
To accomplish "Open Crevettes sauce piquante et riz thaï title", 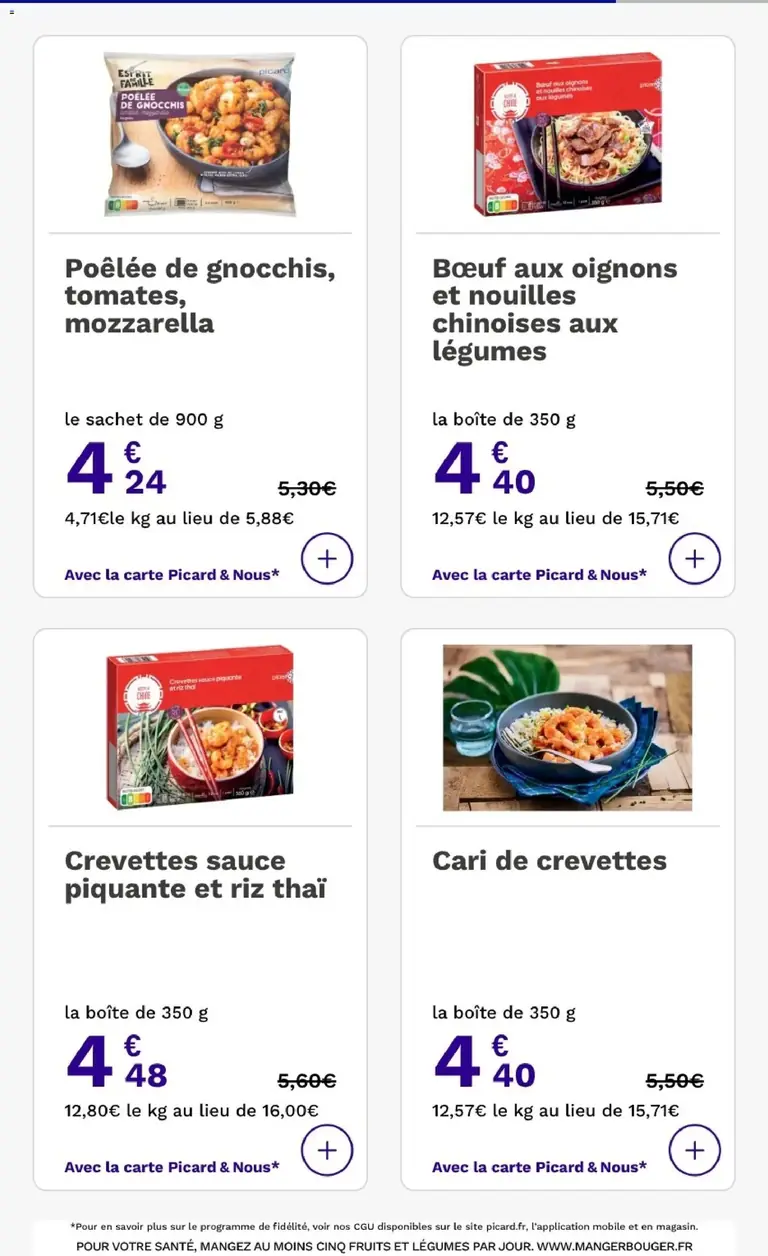I will point(196,875).
